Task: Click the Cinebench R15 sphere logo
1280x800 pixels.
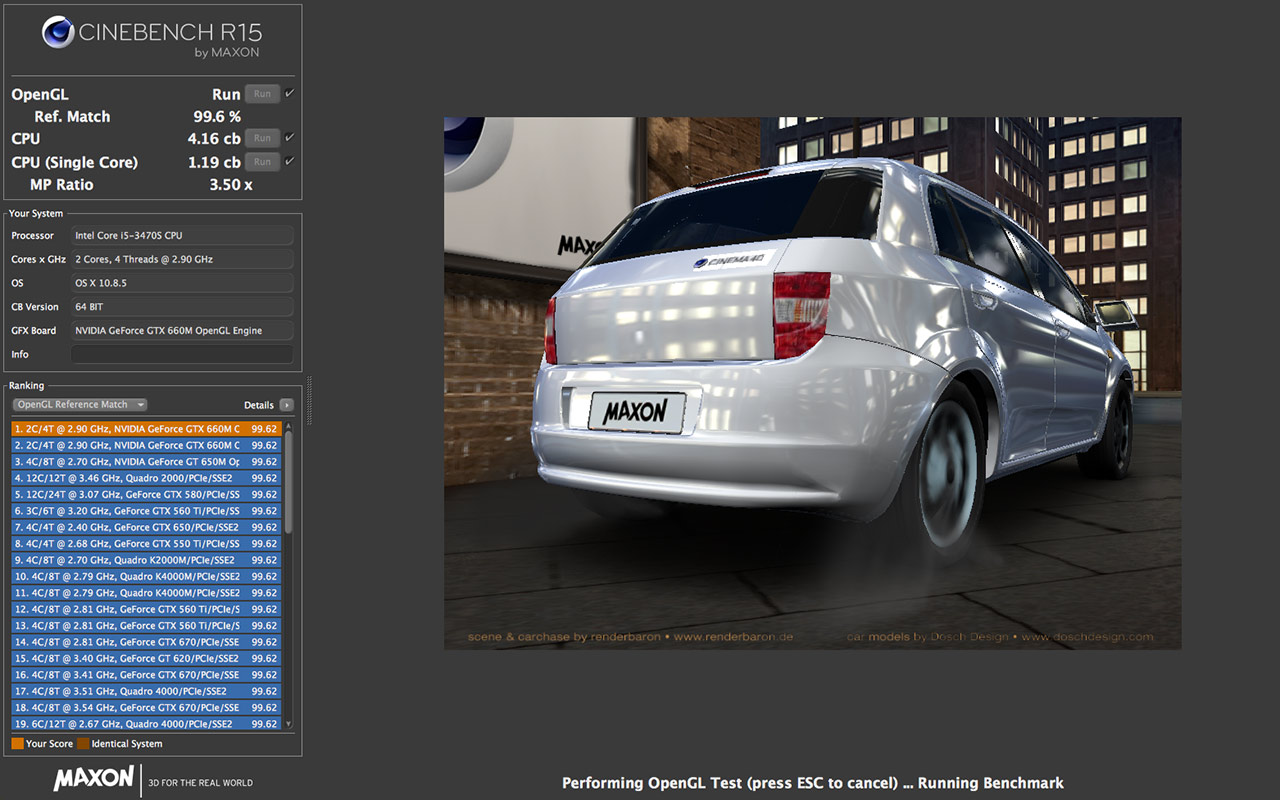Action: coord(59,32)
